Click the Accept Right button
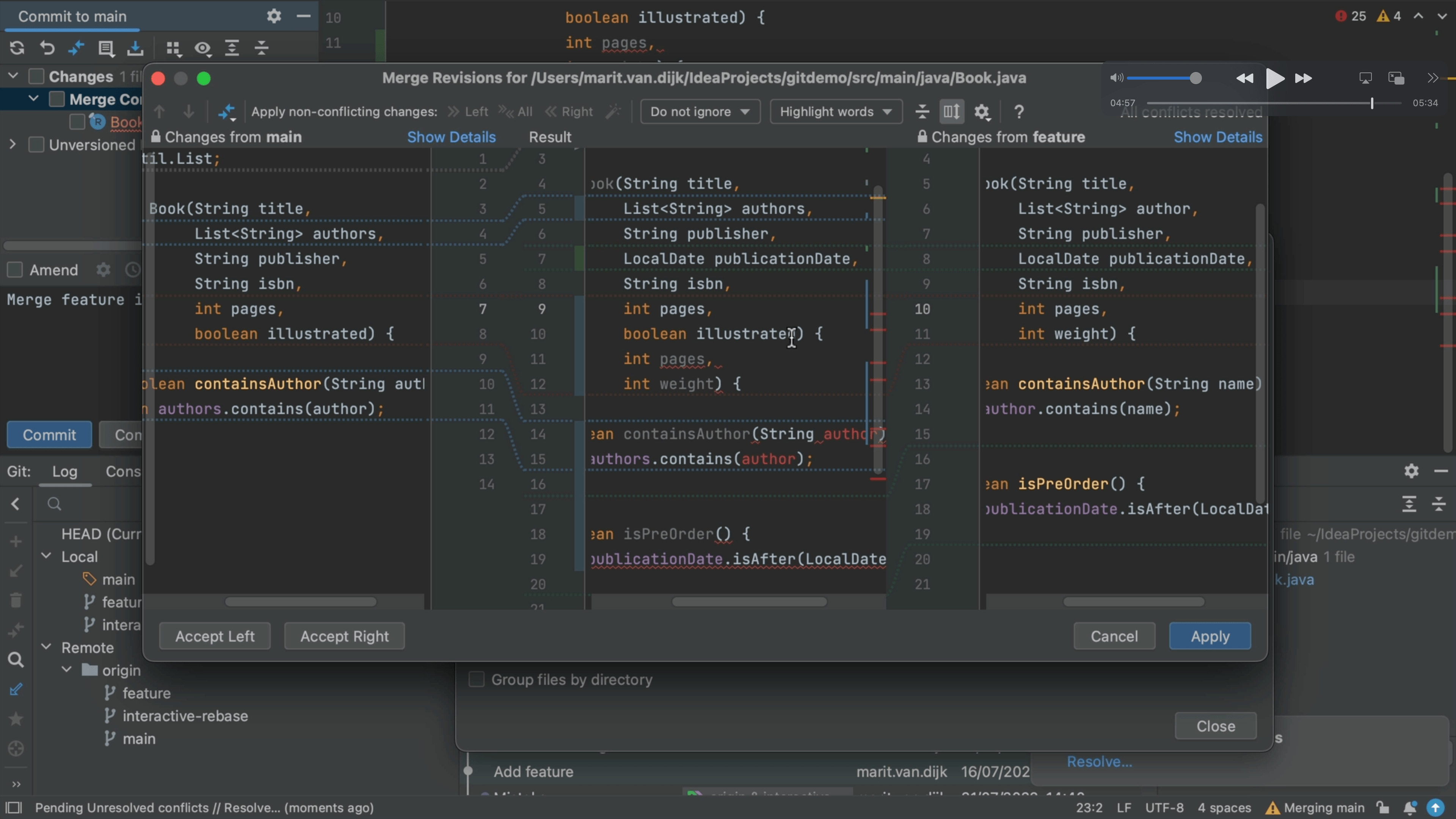This screenshot has height=819, width=1456. 344,635
